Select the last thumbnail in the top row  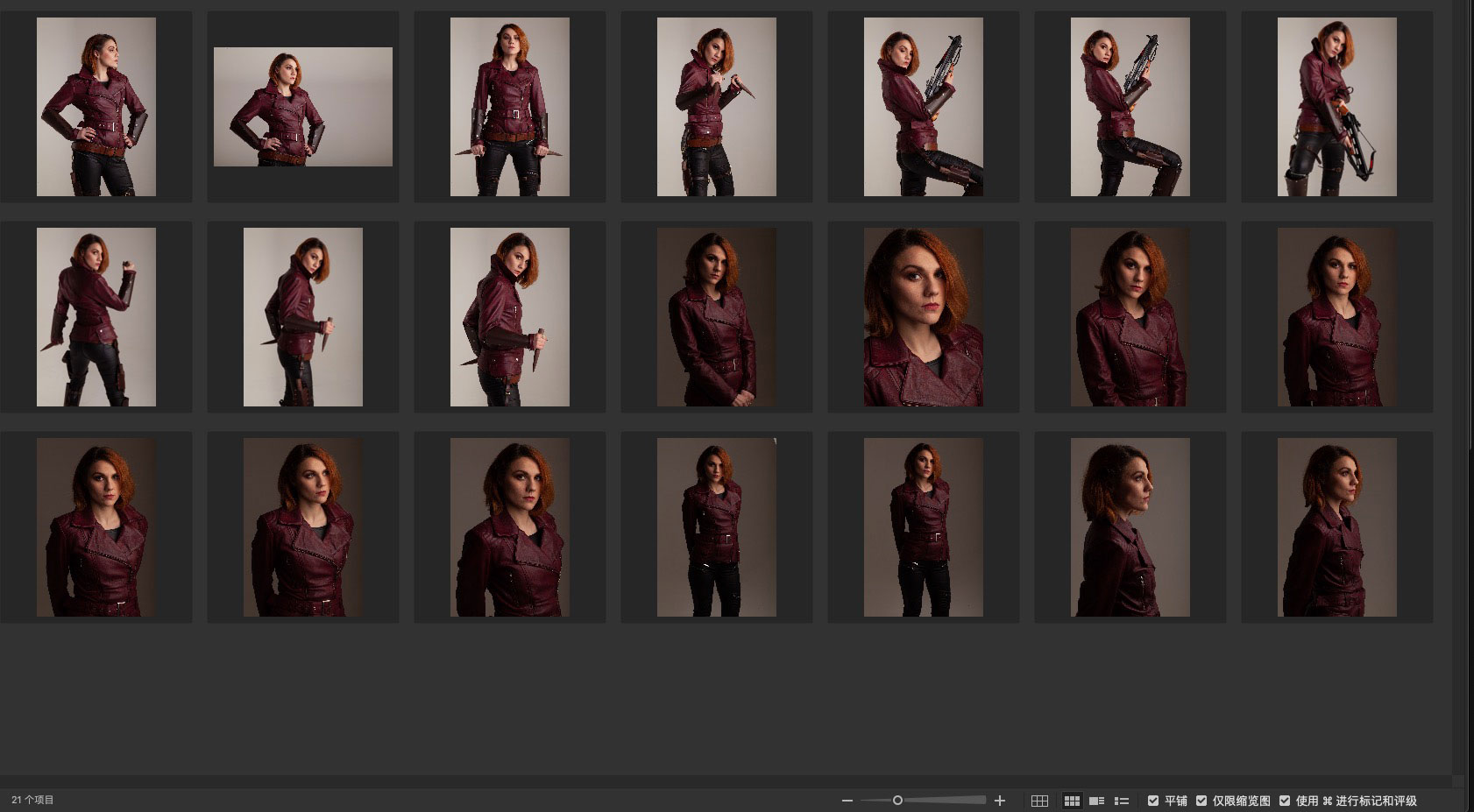pos(1336,107)
